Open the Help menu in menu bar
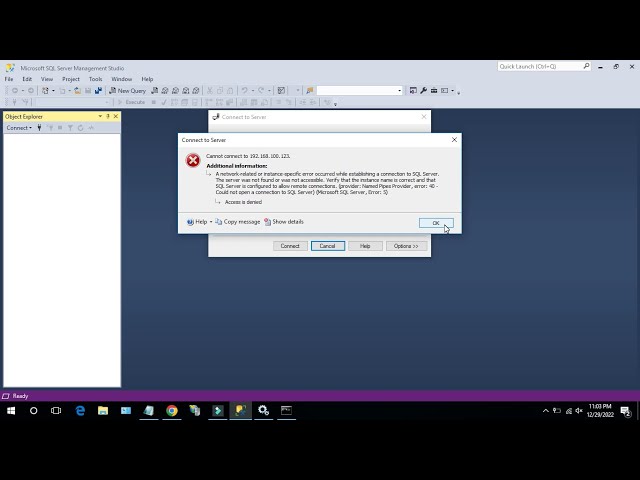The width and height of the screenshot is (640, 480). (147, 79)
